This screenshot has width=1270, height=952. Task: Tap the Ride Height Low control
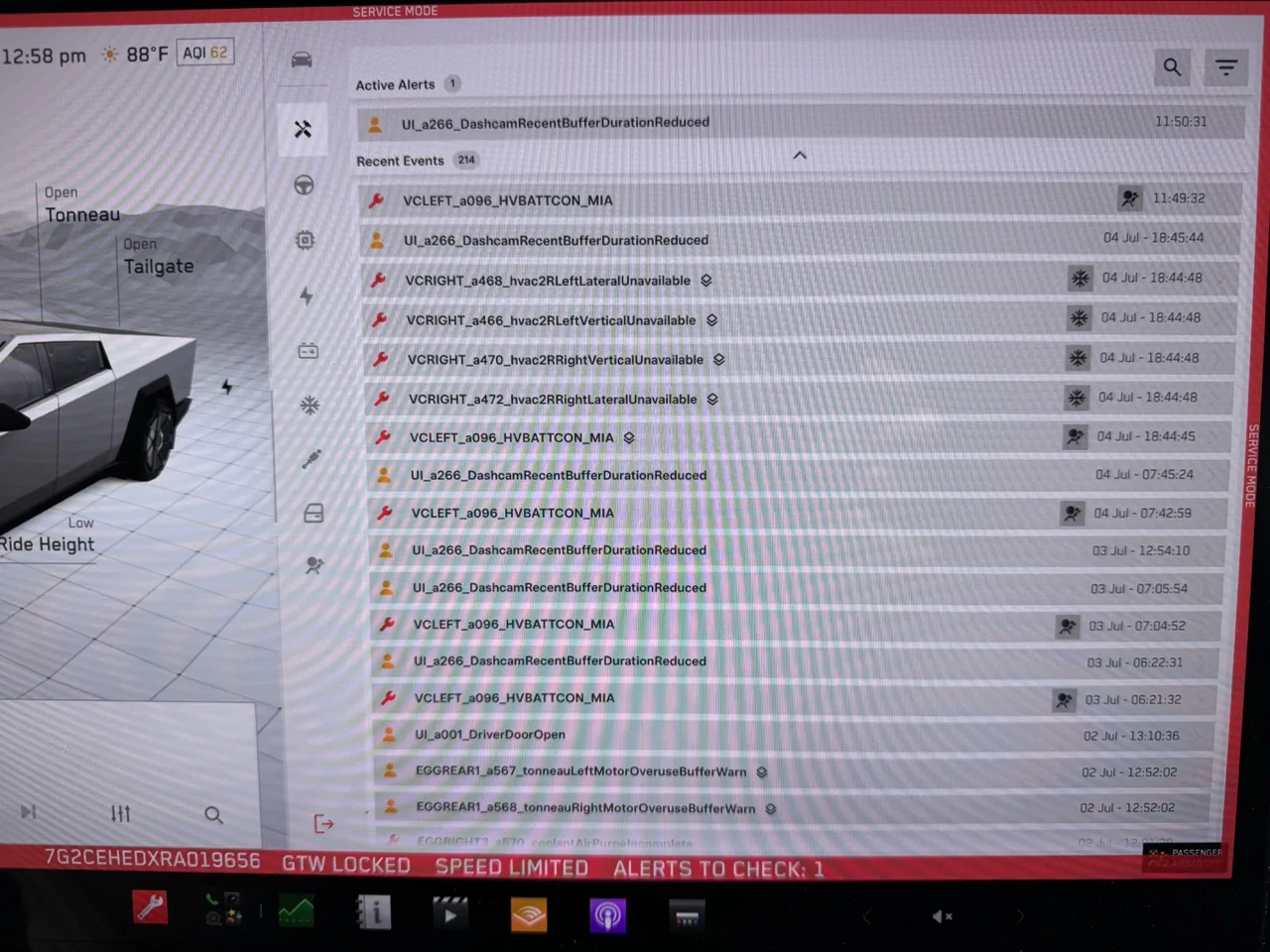pyautogui.click(x=48, y=535)
